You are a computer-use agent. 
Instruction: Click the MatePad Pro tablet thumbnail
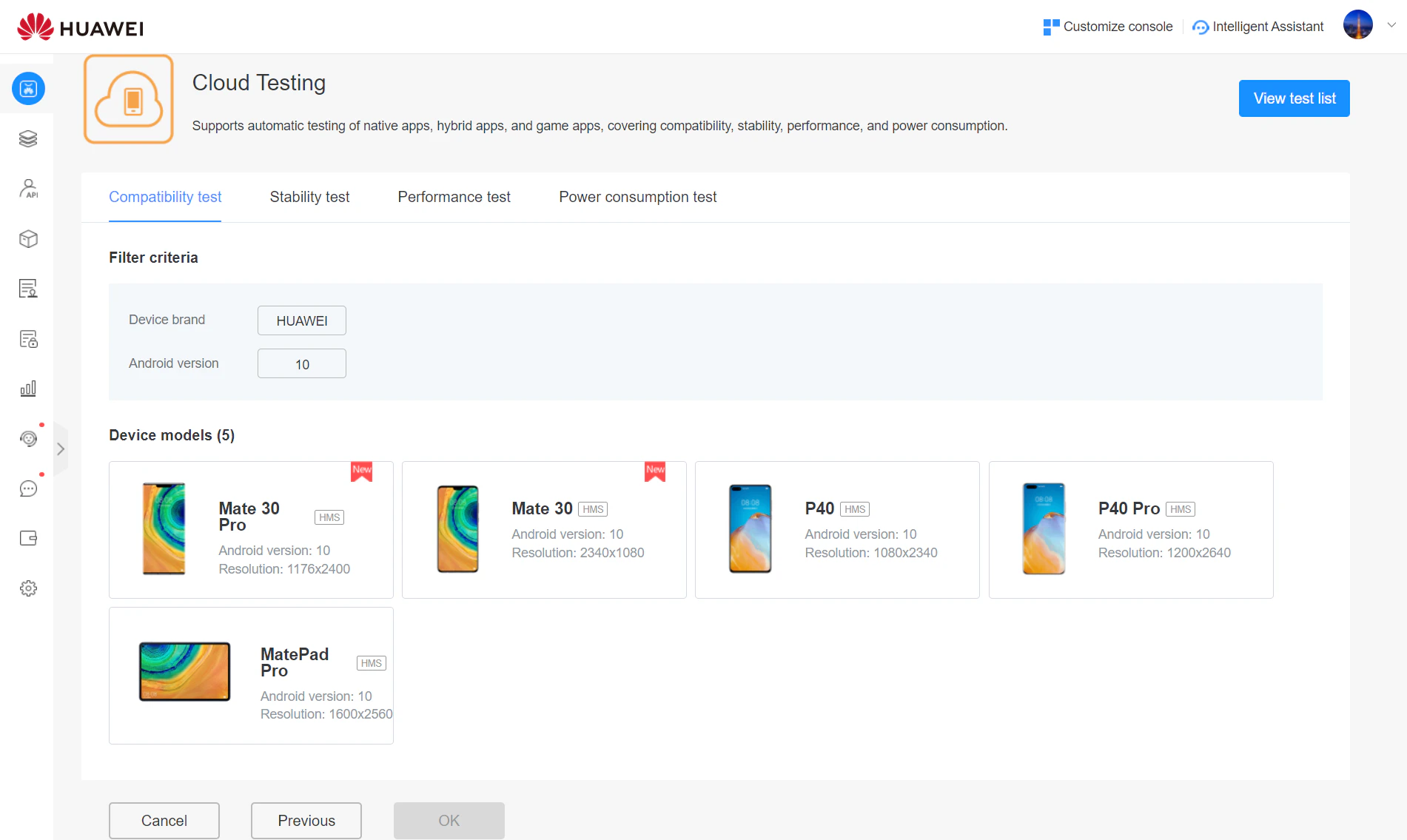tap(185, 671)
